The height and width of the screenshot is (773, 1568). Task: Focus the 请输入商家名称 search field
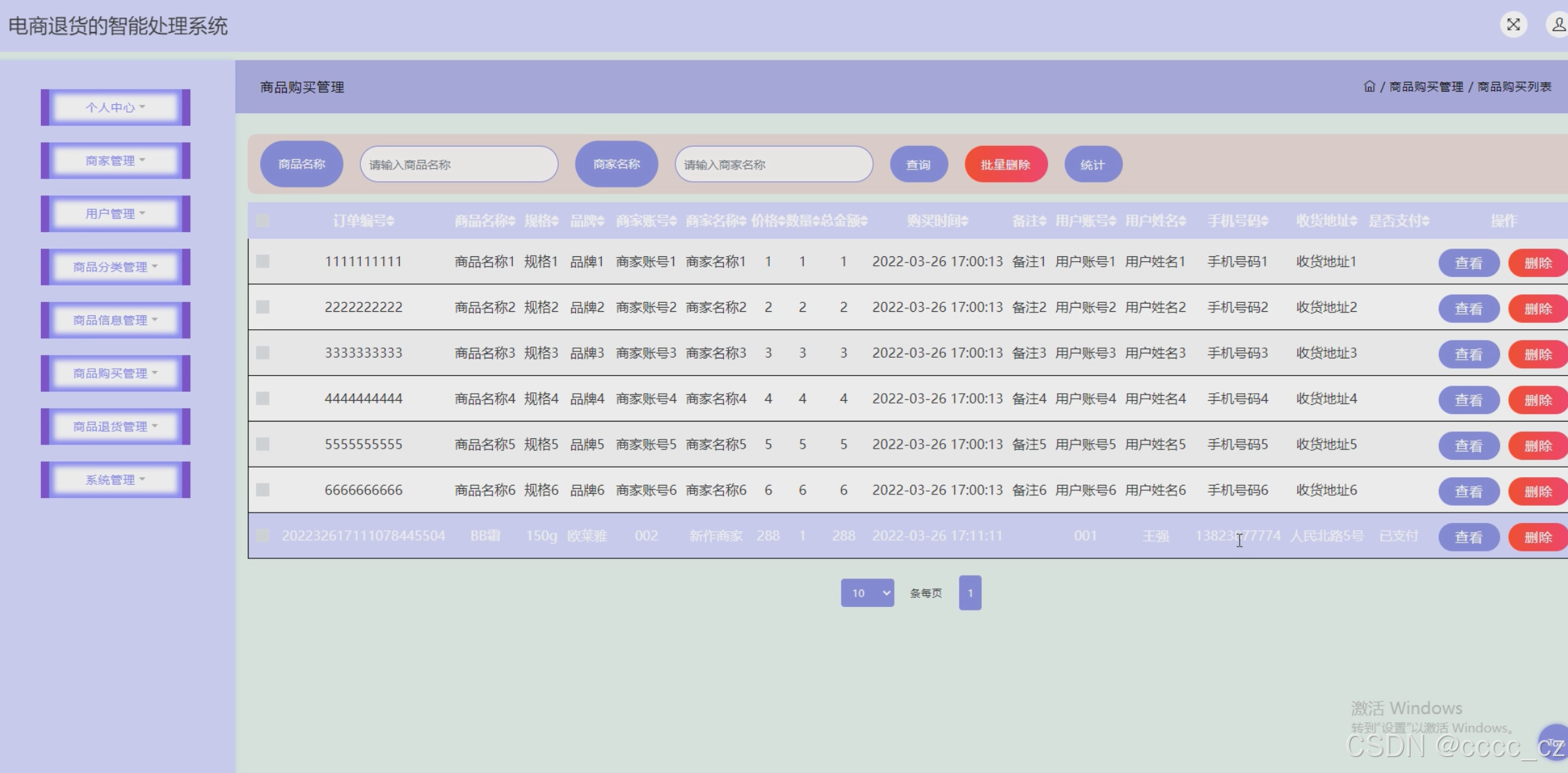773,165
